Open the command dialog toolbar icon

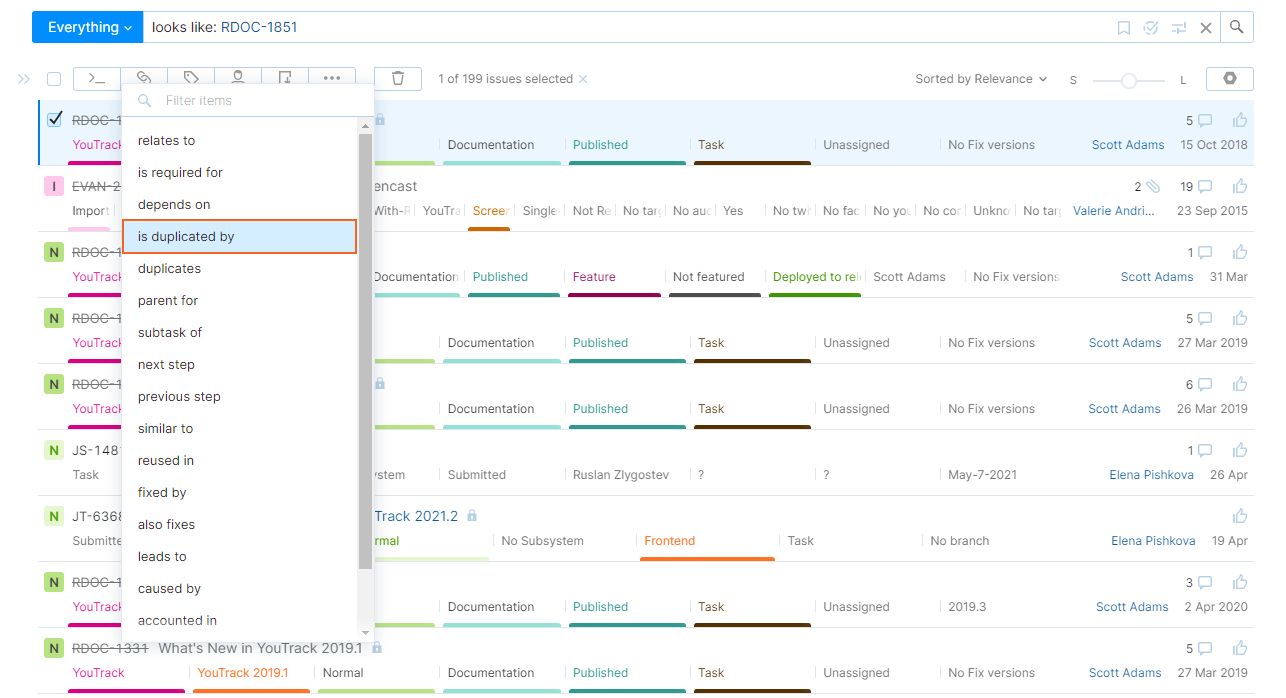pyautogui.click(x=97, y=78)
